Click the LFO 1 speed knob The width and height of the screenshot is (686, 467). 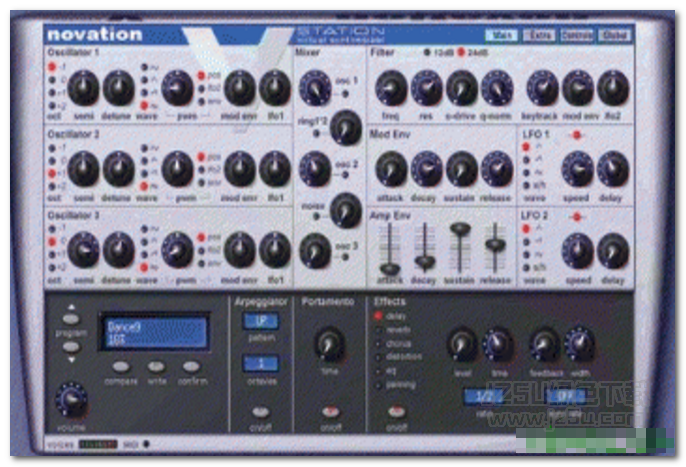coord(578,169)
